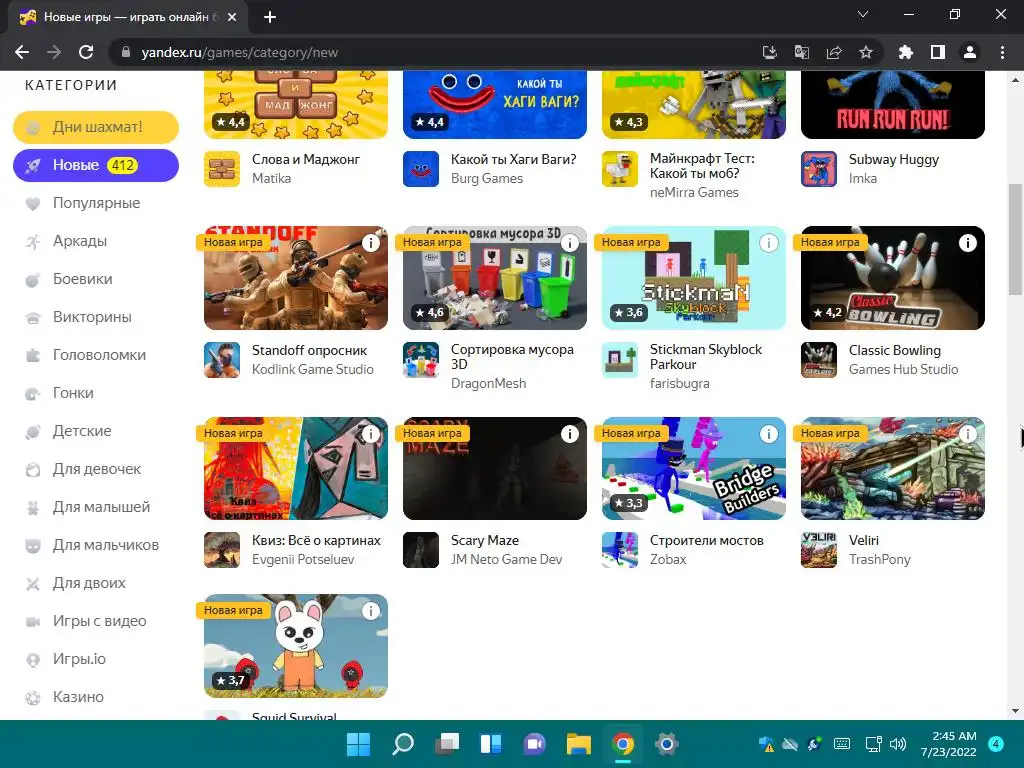Open info for Squid Survival card
The height and width of the screenshot is (768, 1024).
[x=371, y=611]
